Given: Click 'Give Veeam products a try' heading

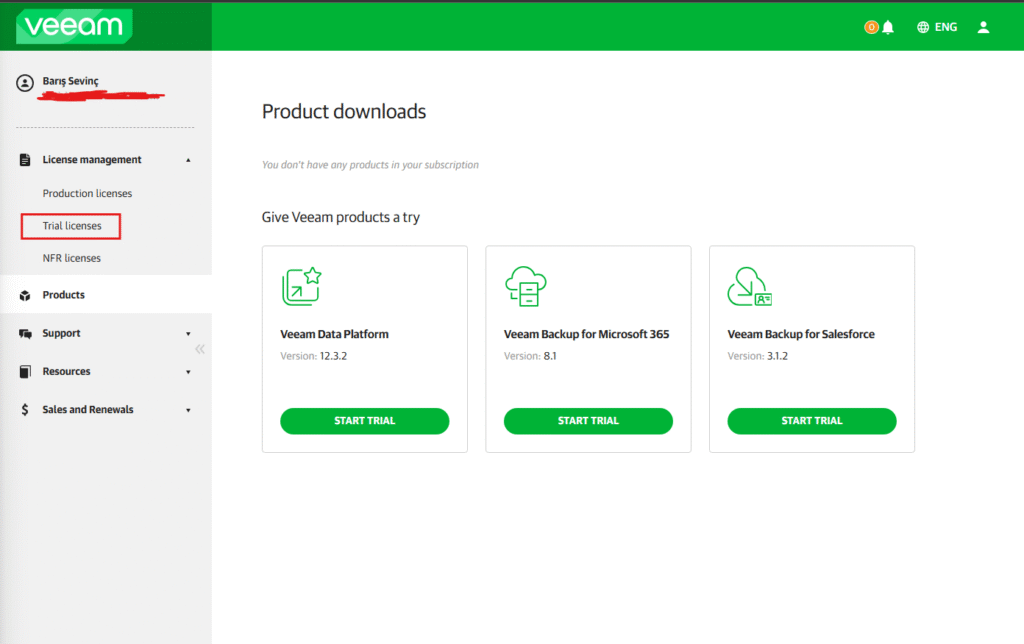Looking at the screenshot, I should [x=341, y=217].
